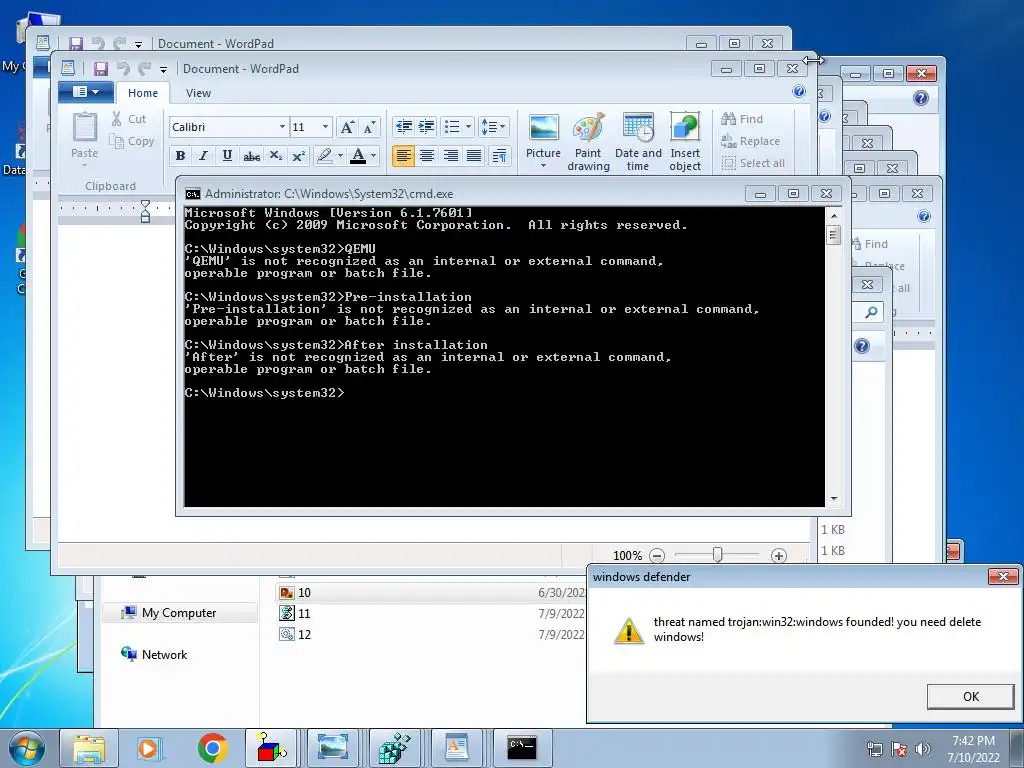Click the cmd window scroll down arrow
This screenshot has width=1024, height=768.
pos(833,499)
